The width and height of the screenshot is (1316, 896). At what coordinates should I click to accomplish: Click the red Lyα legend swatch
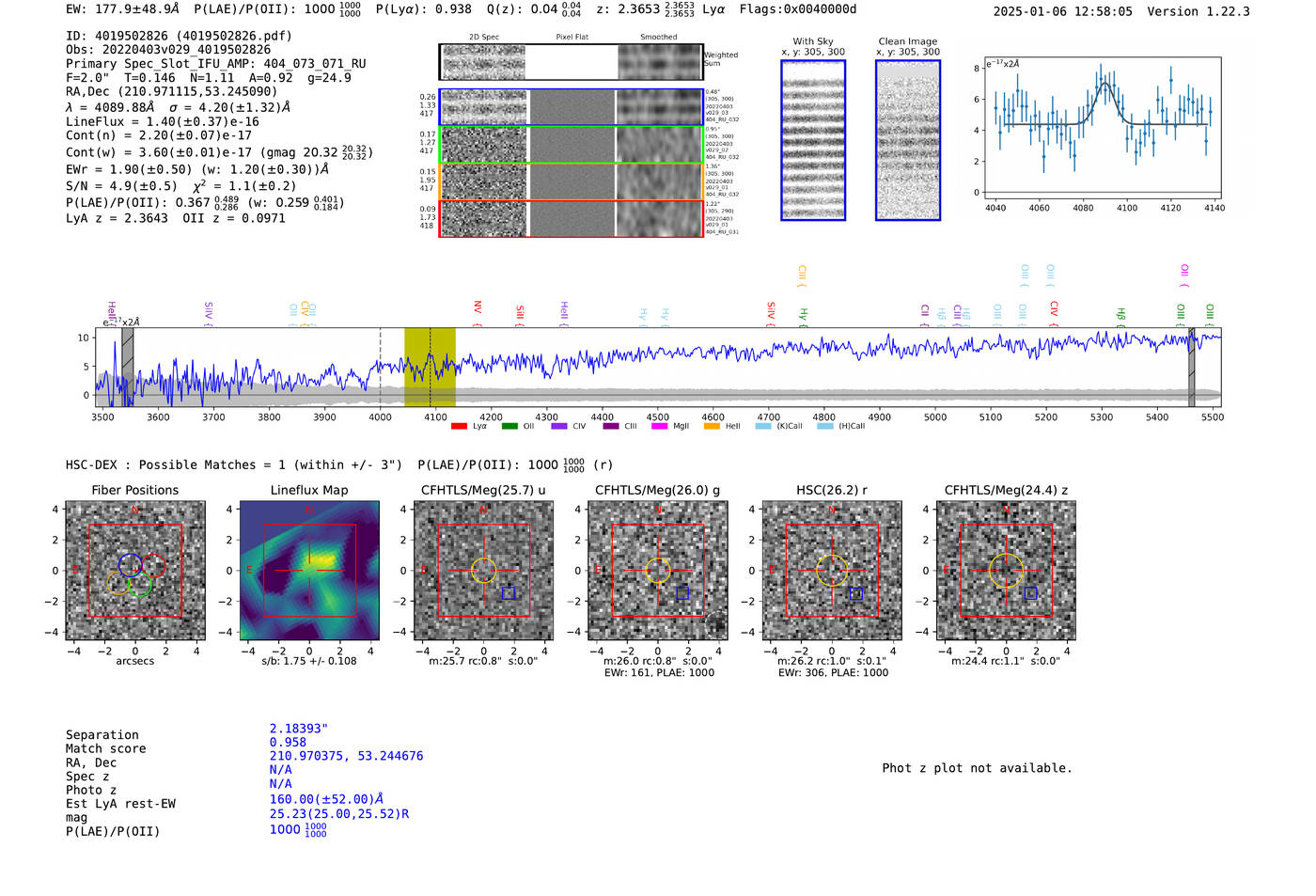[x=459, y=426]
